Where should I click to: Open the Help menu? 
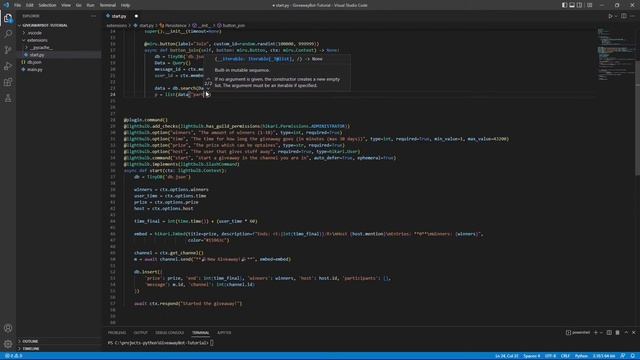[x=125, y=5]
